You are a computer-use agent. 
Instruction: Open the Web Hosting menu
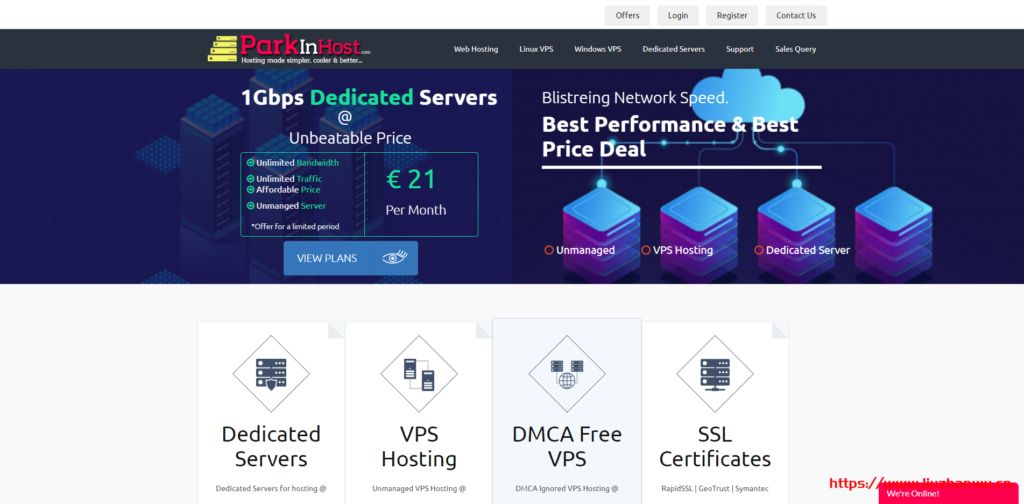(x=476, y=49)
